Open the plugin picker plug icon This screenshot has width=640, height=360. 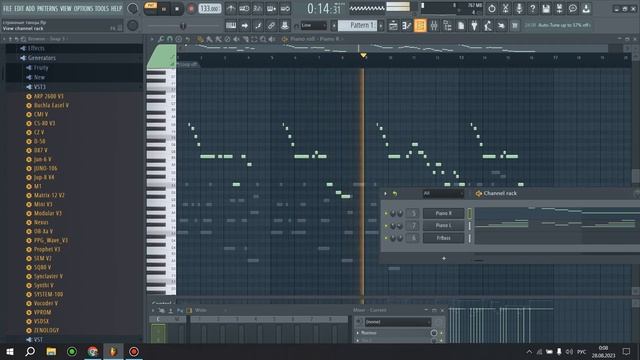click(474, 26)
